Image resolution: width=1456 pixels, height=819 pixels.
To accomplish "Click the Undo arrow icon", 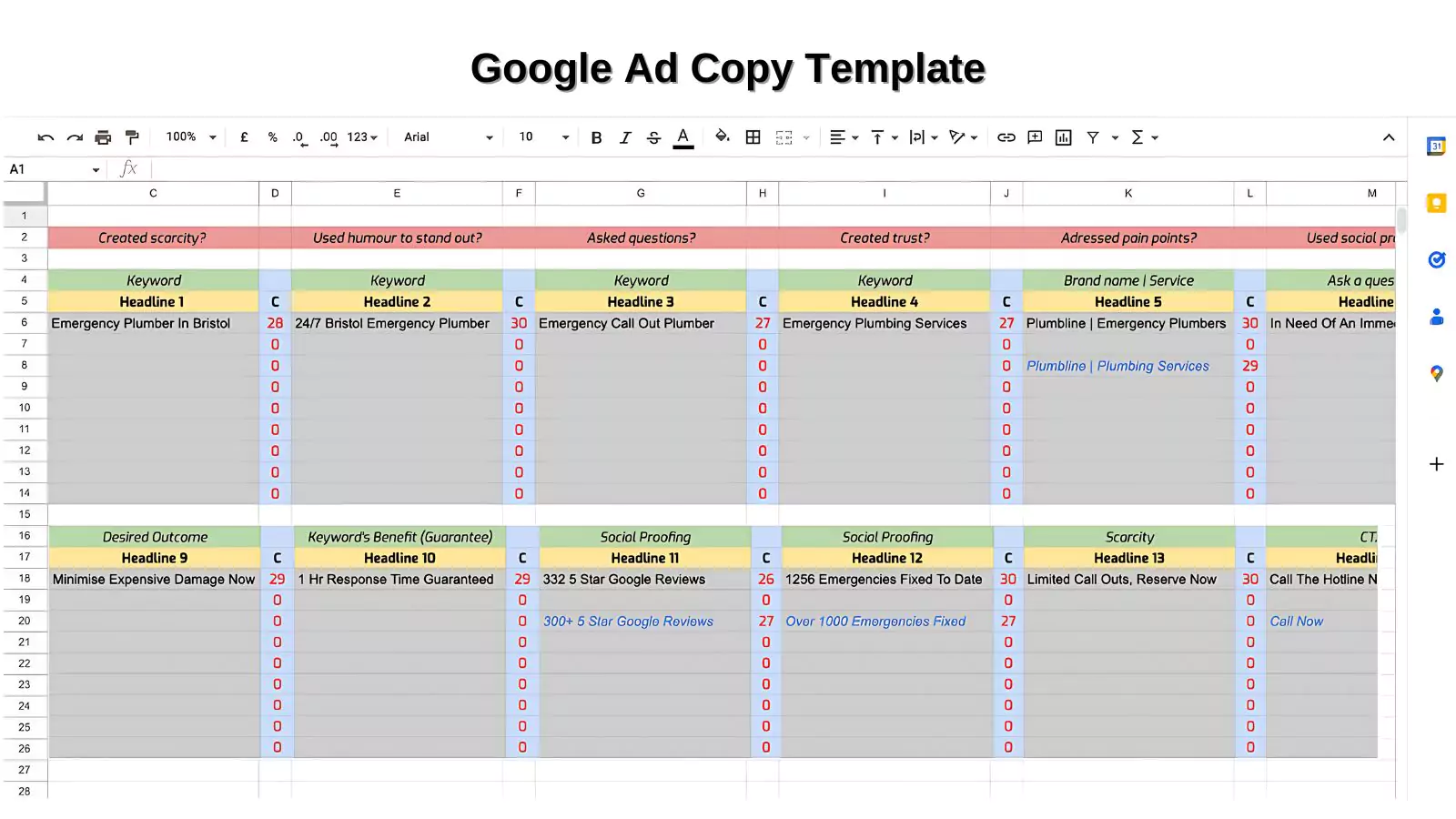I will [x=45, y=137].
